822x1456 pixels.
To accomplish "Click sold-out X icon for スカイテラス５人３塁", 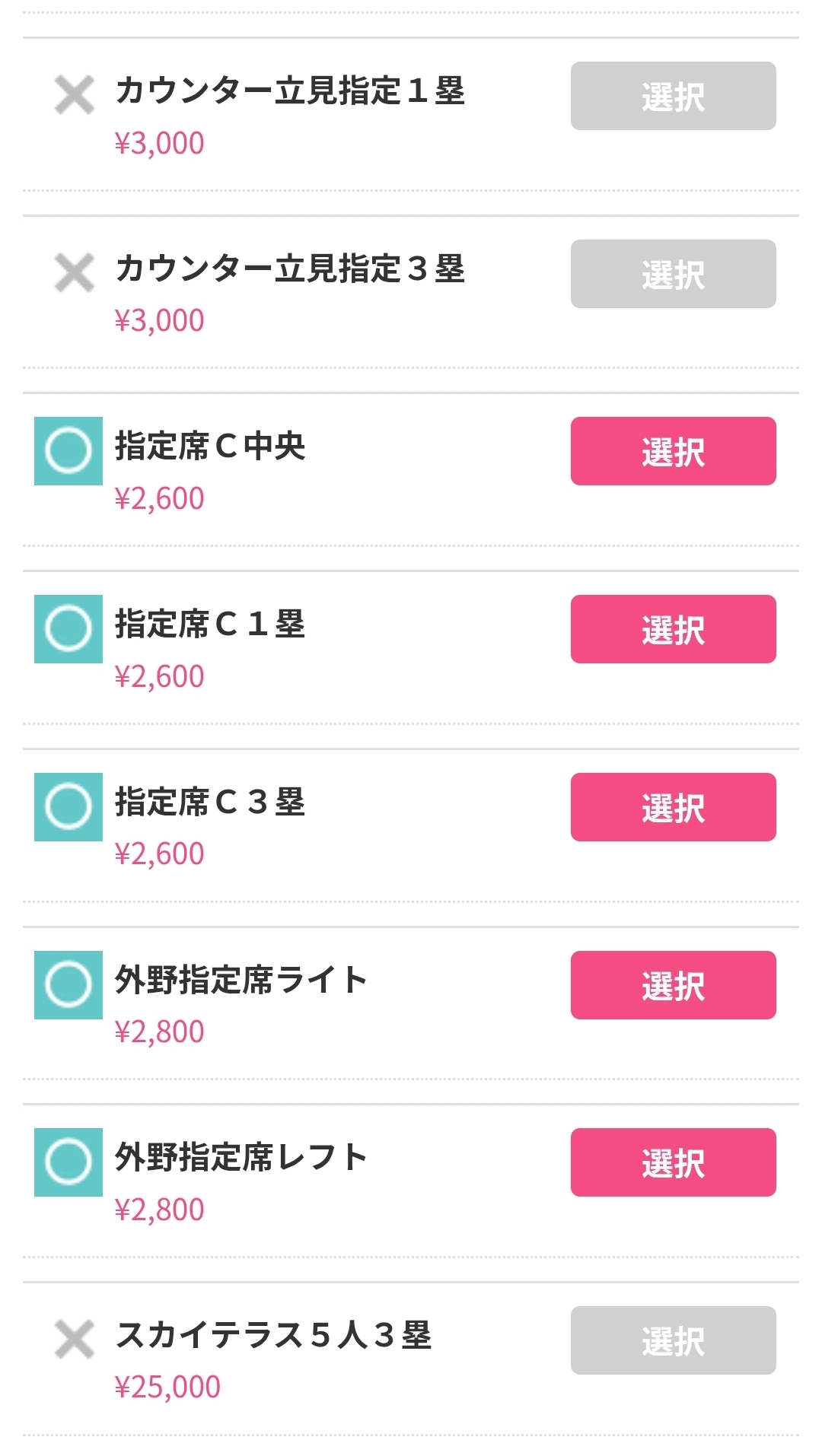I will click(75, 1340).
